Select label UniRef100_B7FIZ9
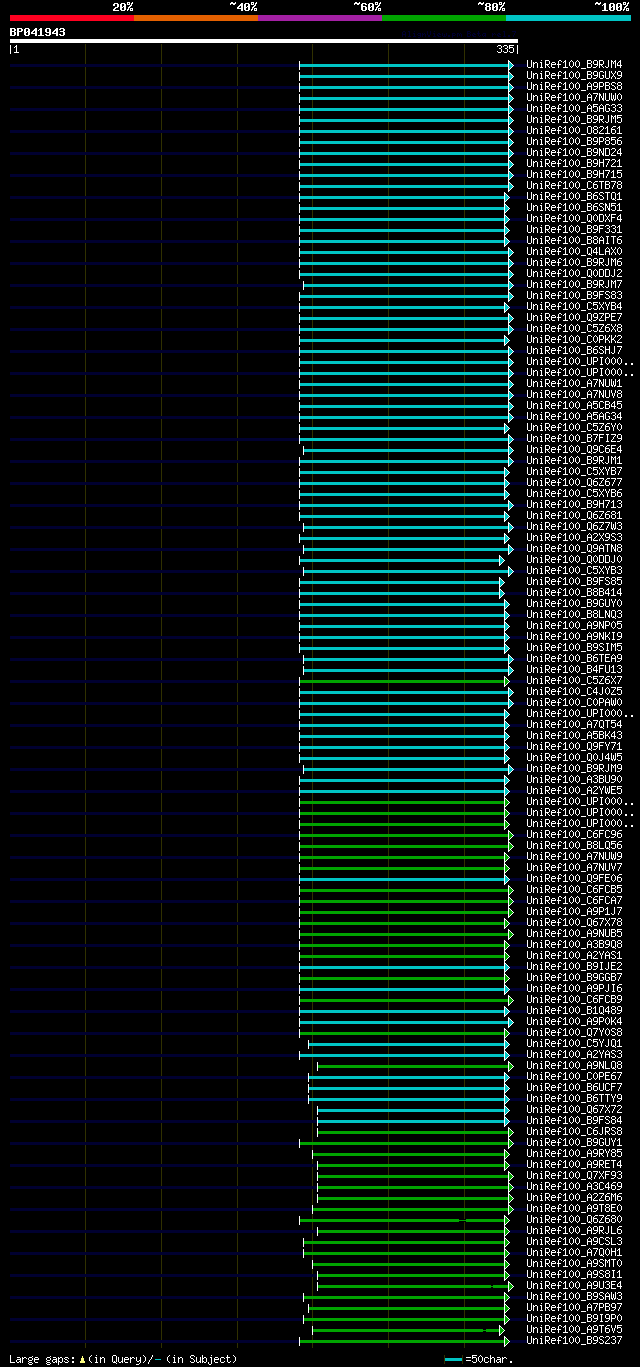Viewport: 640px width, 1367px height. pos(574,439)
